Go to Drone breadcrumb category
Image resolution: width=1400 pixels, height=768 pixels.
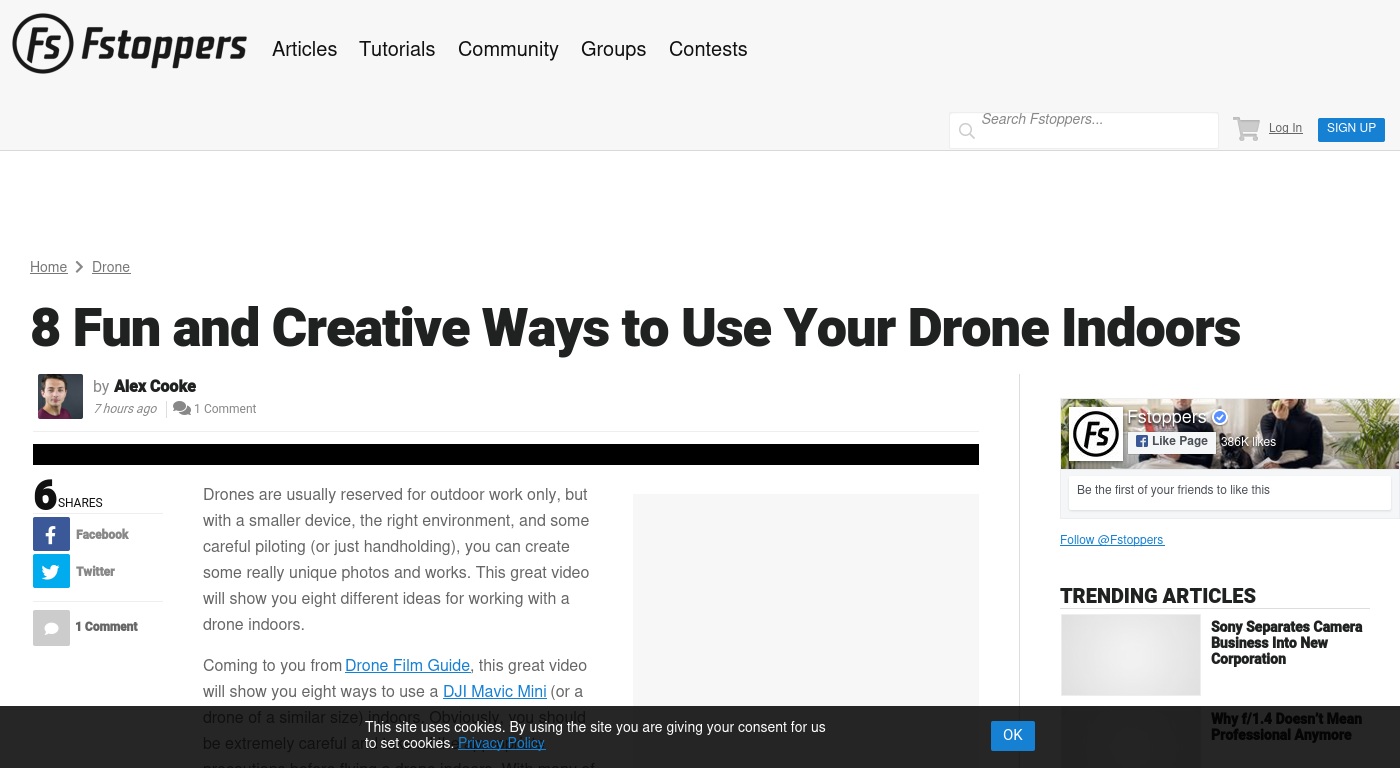click(x=111, y=267)
